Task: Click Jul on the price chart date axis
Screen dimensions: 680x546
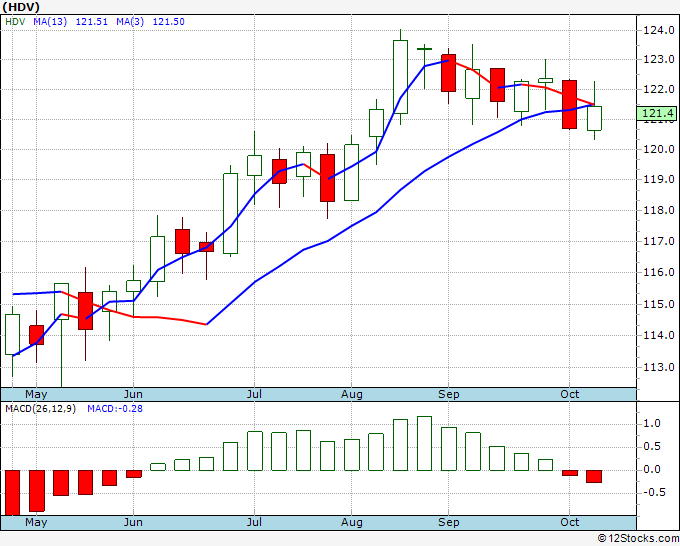Action: [x=254, y=394]
